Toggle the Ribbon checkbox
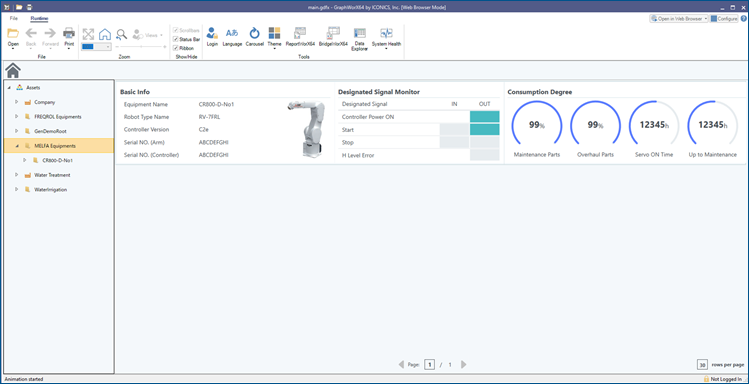The width and height of the screenshot is (749, 384). point(175,48)
